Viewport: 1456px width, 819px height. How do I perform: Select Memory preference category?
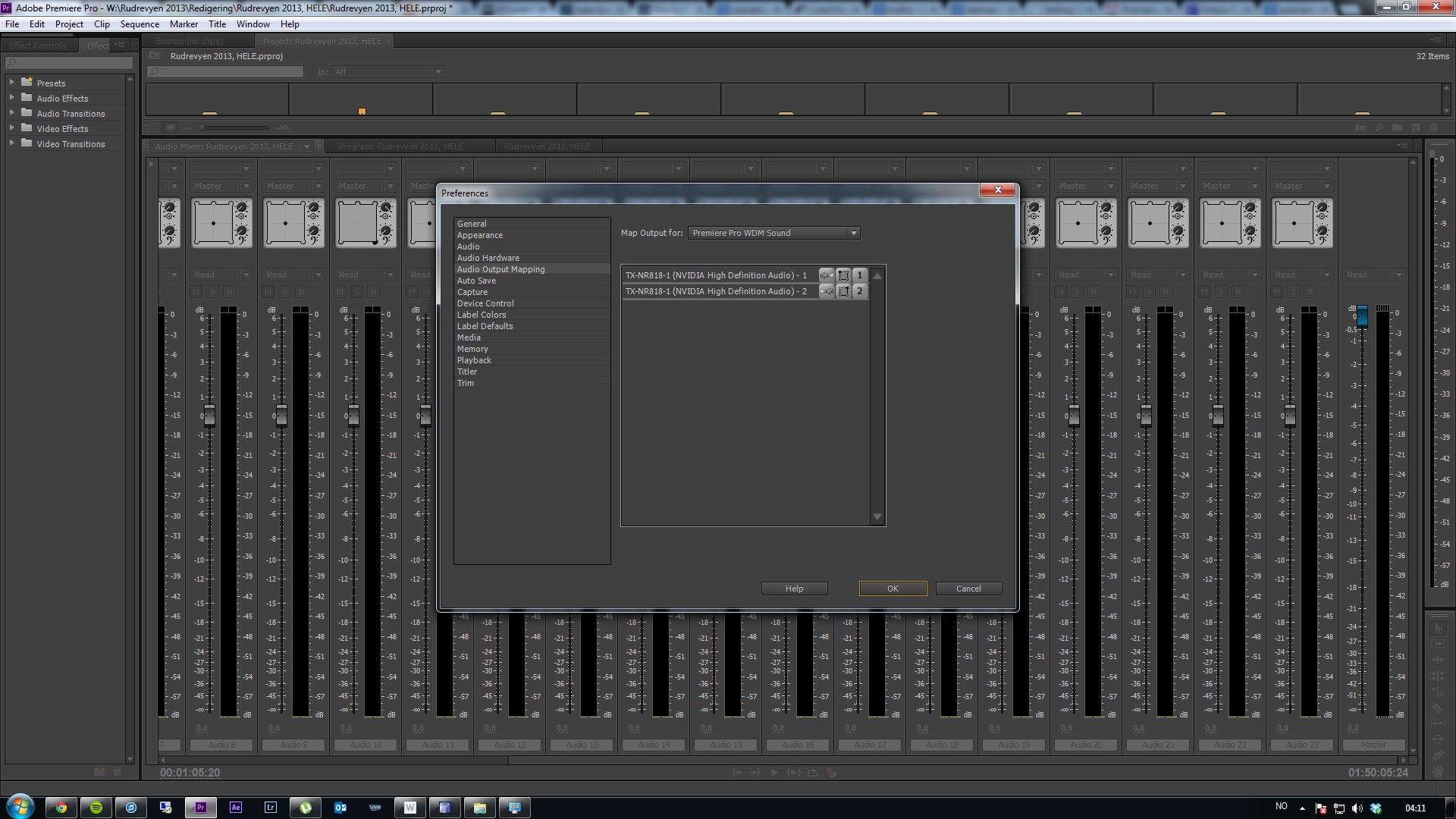pos(532,349)
